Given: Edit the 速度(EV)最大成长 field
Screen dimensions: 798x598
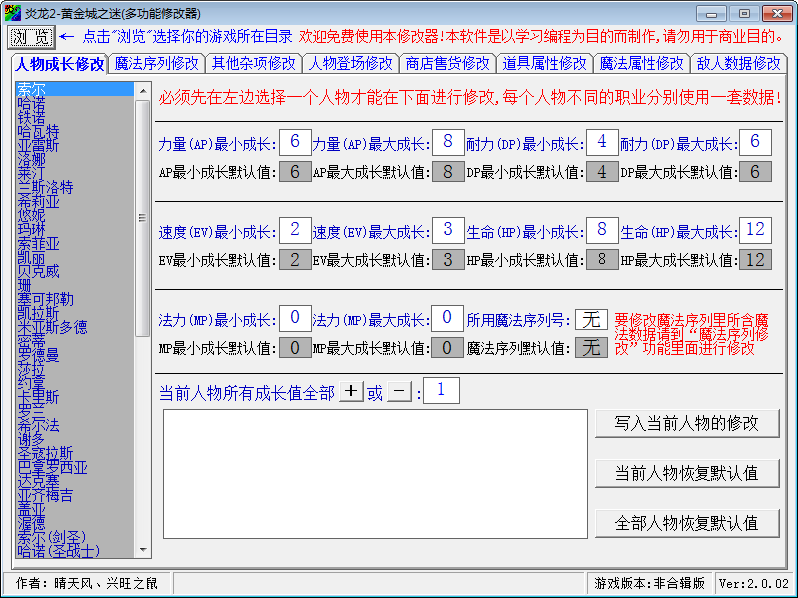Looking at the screenshot, I should pos(448,230).
